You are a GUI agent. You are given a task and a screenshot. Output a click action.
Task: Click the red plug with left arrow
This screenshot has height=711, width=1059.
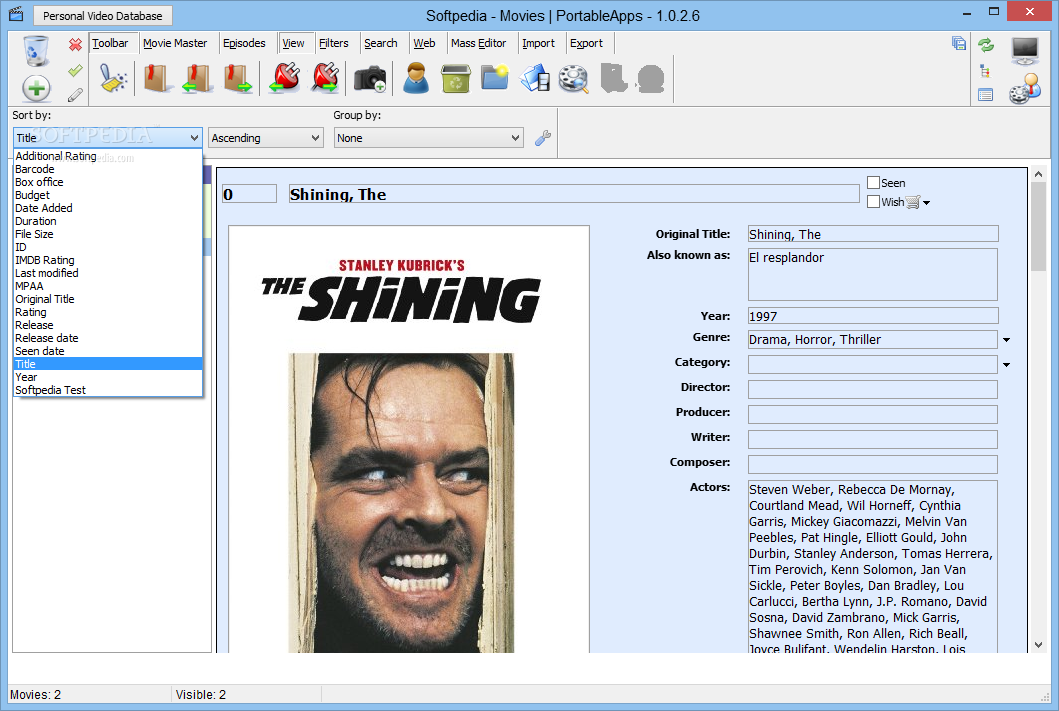tap(285, 78)
